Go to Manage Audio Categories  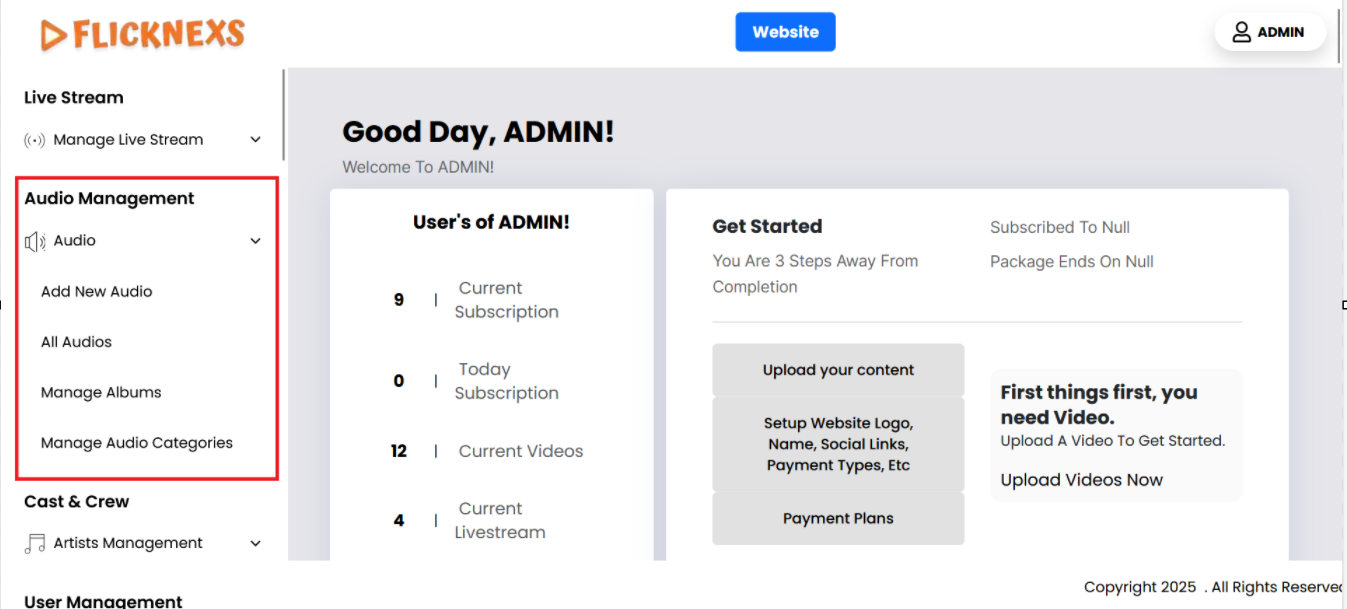click(x=136, y=443)
